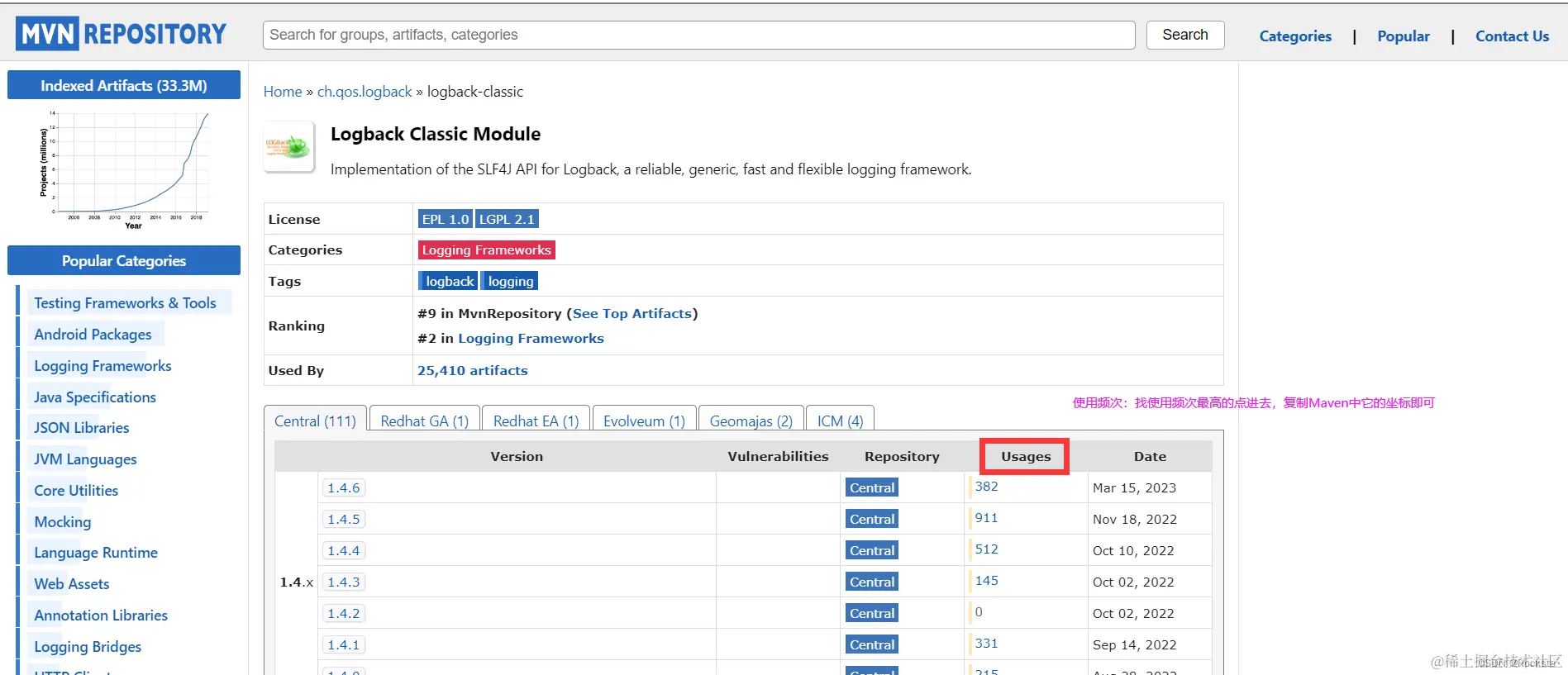The image size is (1568, 675).
Task: Click Central repository badge for 1.4.1
Action: click(x=872, y=644)
